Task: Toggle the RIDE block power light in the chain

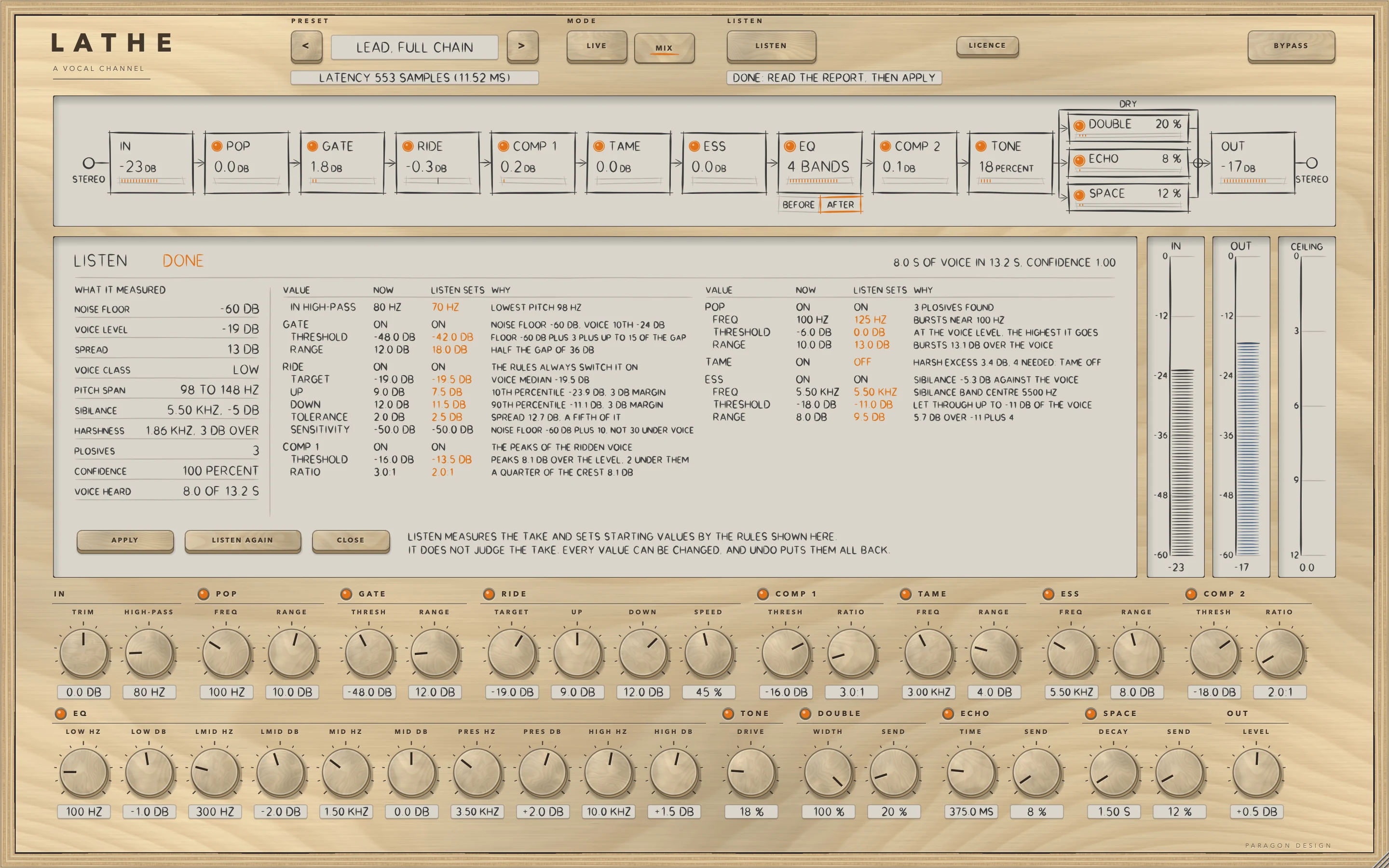Action: [408, 147]
